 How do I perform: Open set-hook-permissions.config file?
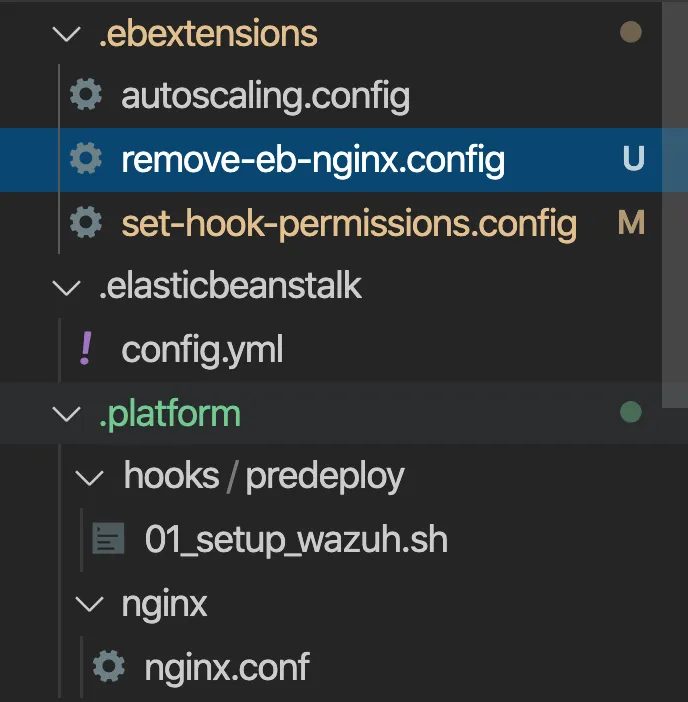click(x=349, y=222)
